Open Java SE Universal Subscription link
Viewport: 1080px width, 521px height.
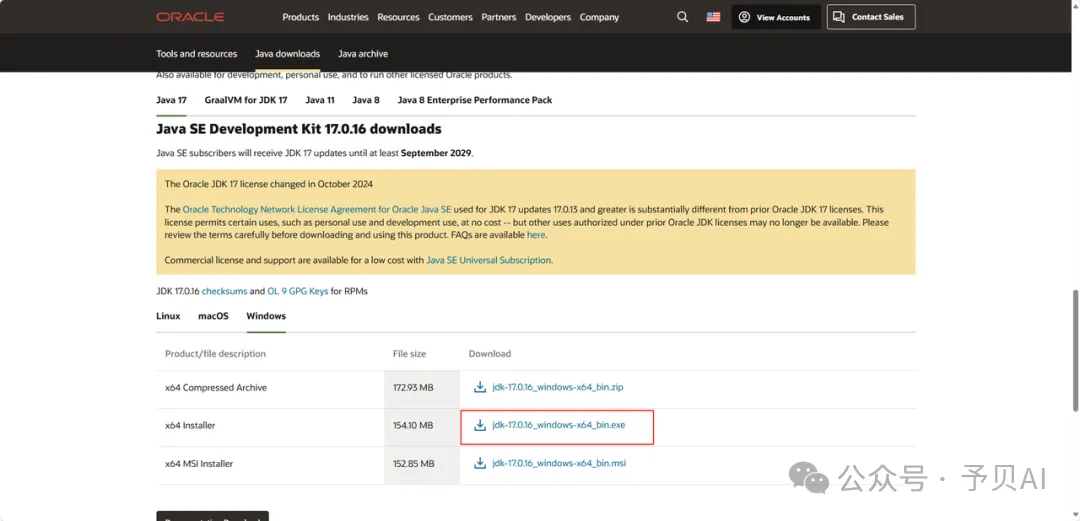(x=488, y=260)
